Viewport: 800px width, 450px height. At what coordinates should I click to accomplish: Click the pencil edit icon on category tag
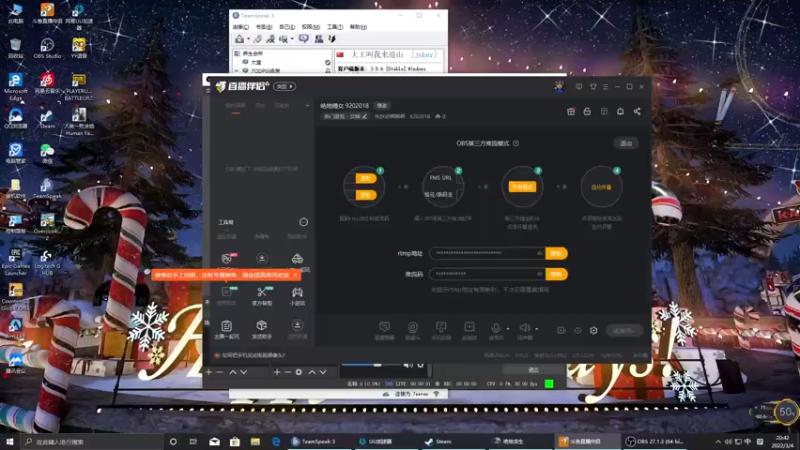(x=365, y=116)
